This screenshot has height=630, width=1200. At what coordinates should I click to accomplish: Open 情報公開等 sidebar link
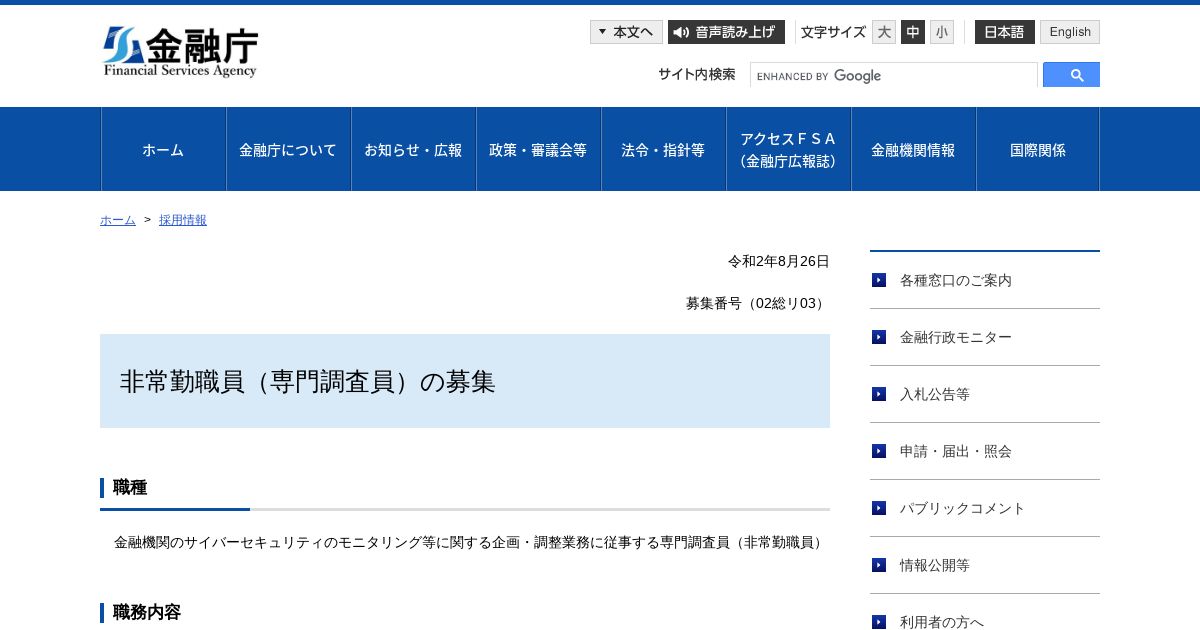pos(985,565)
